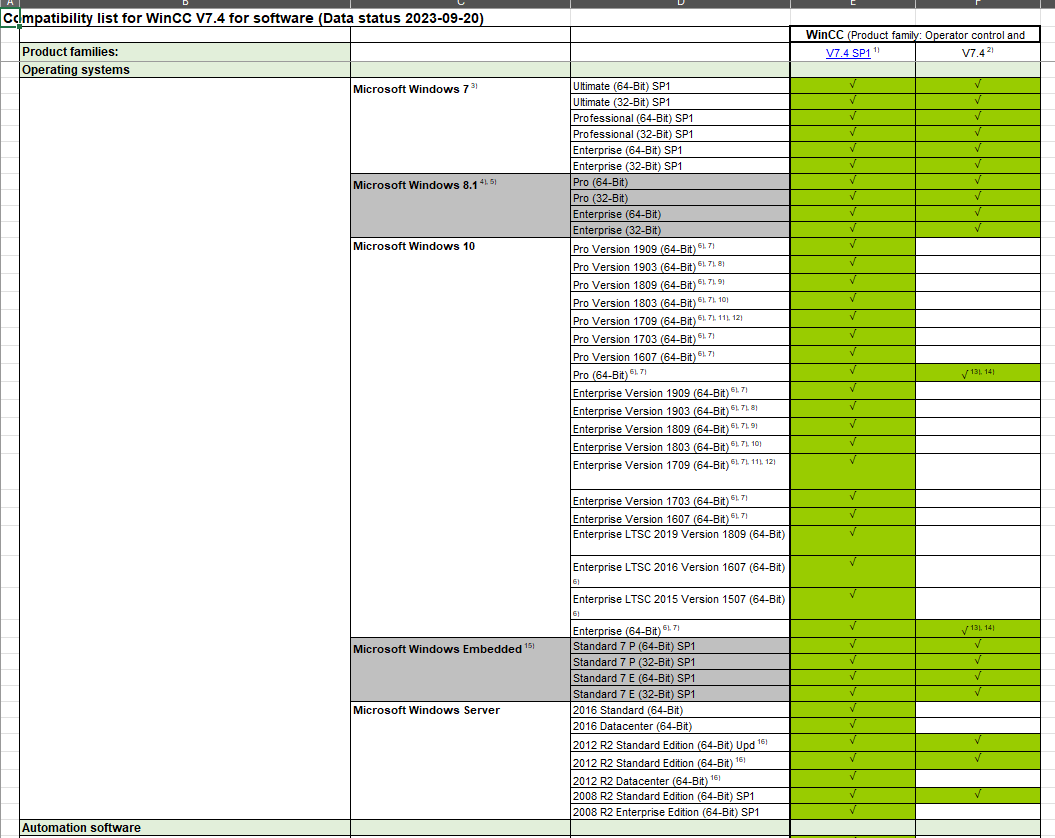Select the 'Microsoft Windows 8.1' cell

[460, 206]
